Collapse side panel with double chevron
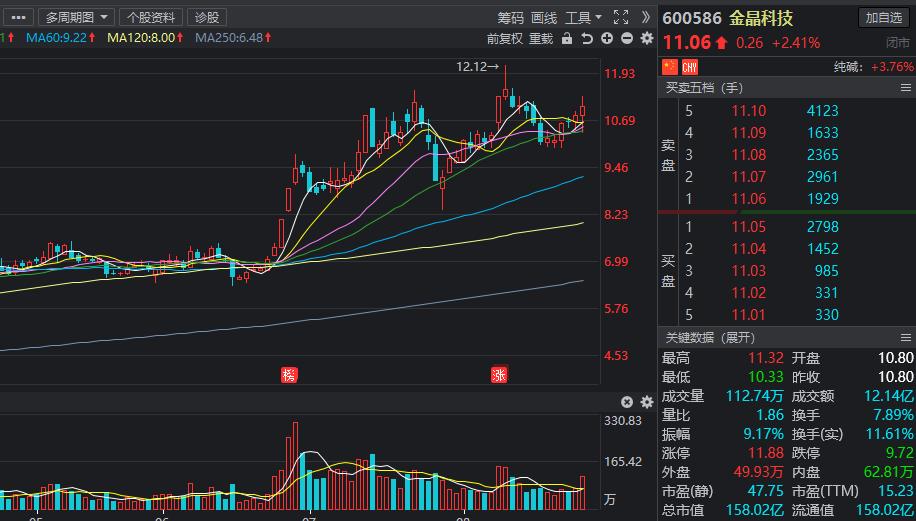The image size is (916, 521). point(646,18)
